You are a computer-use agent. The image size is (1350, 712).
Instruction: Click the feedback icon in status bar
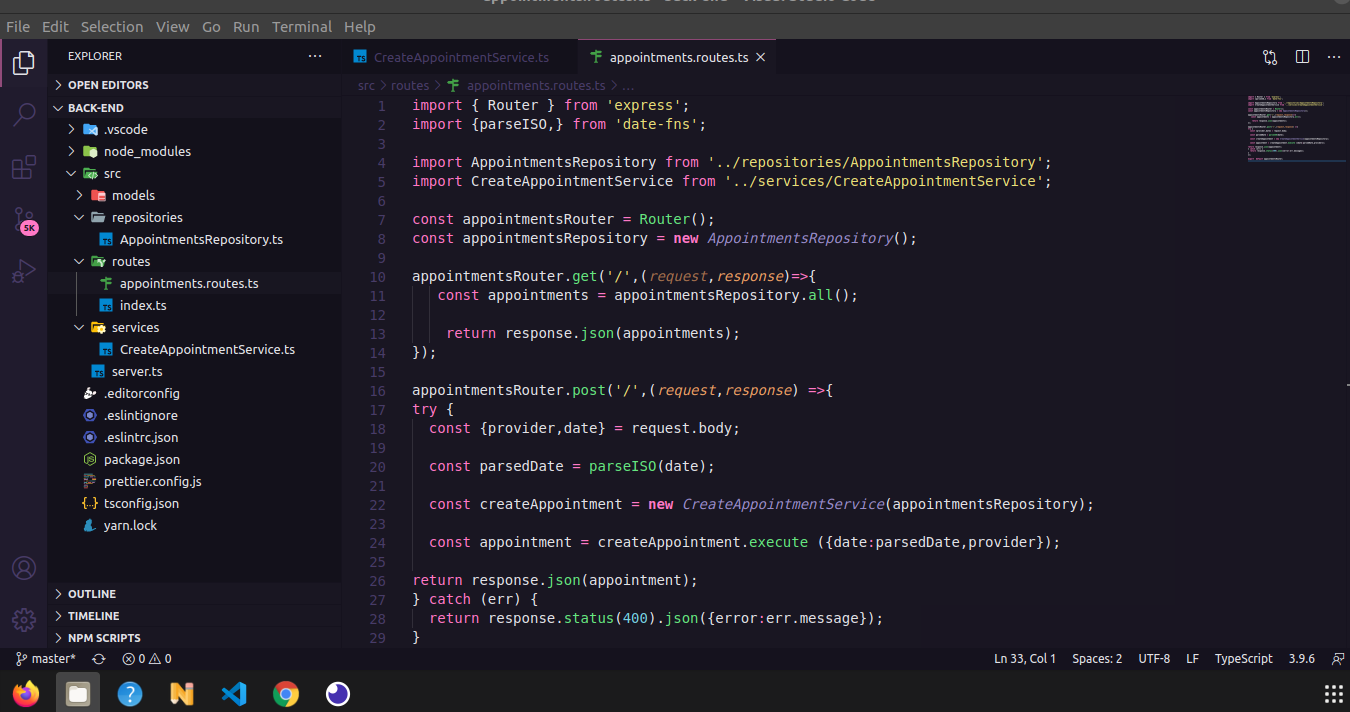pos(1338,659)
